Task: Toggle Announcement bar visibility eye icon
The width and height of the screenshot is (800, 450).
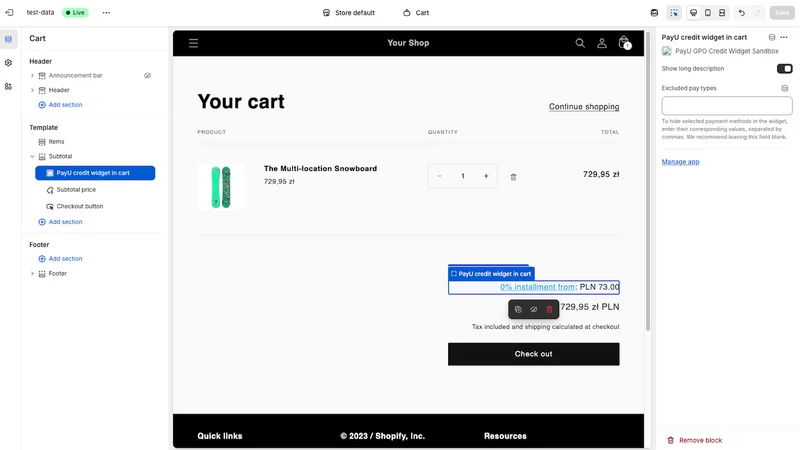Action: coord(147,76)
